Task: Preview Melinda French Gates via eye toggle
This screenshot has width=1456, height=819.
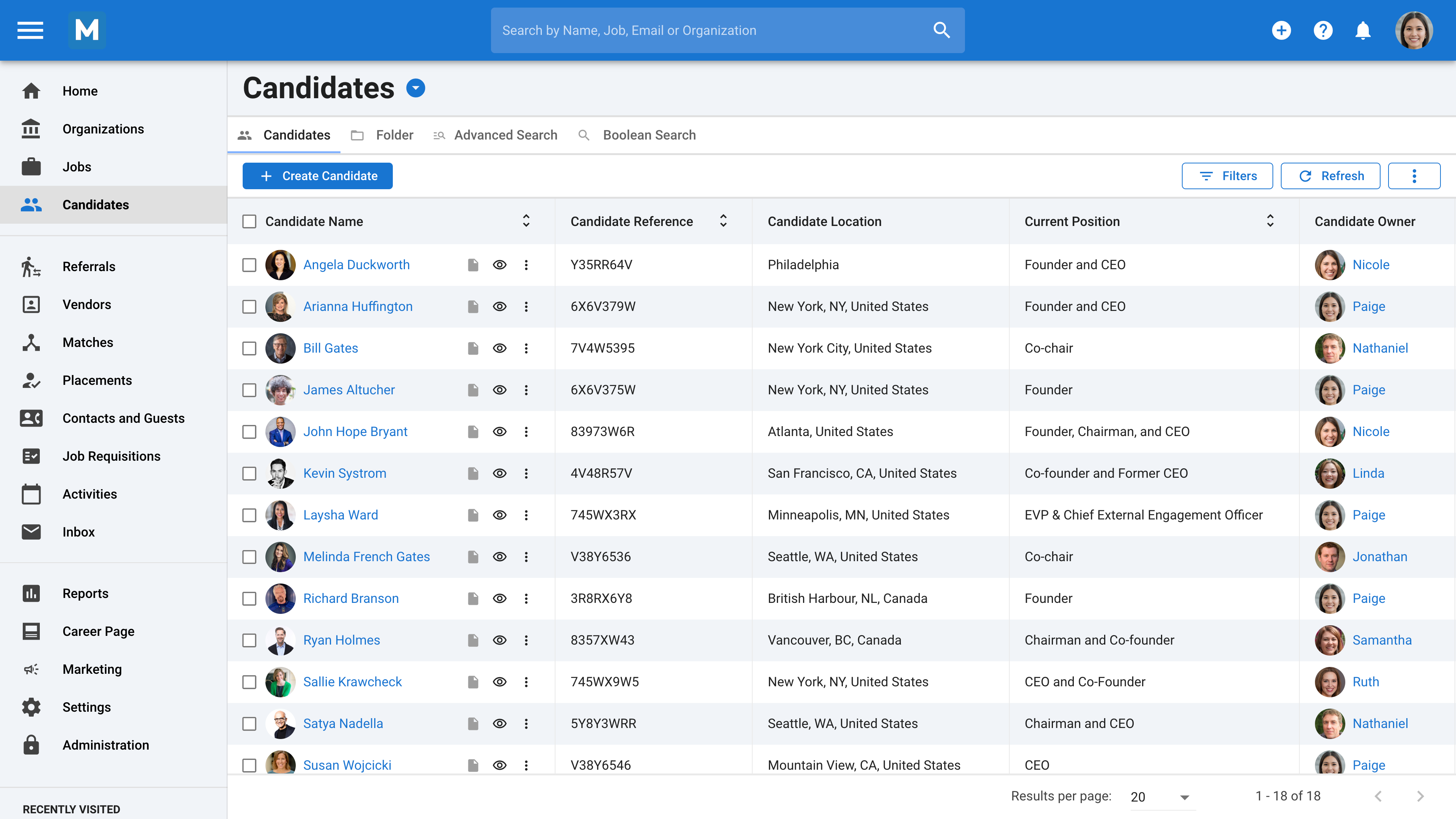Action: click(x=500, y=557)
